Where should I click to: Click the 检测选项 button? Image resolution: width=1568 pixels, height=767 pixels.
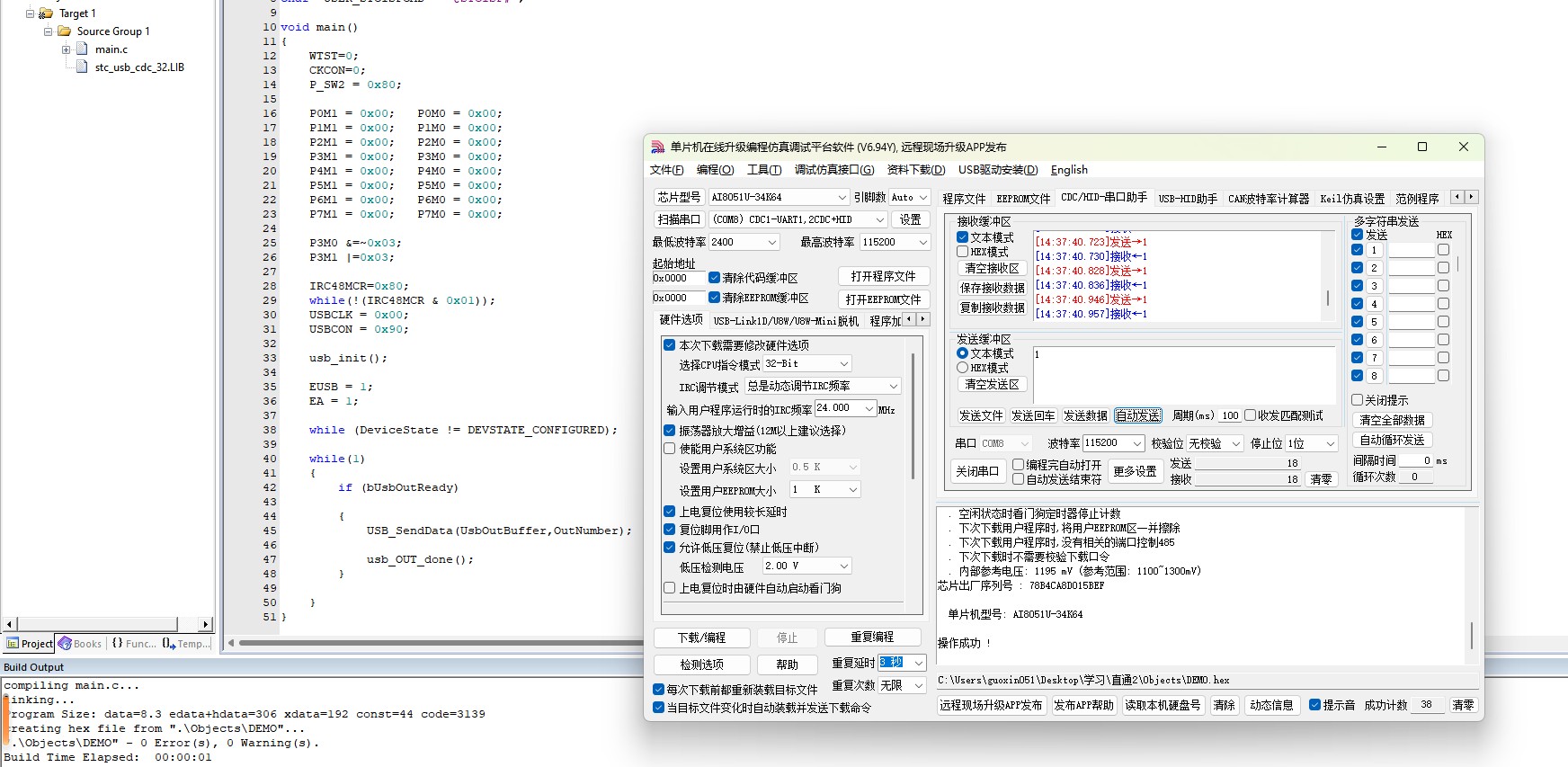pyautogui.click(x=701, y=664)
